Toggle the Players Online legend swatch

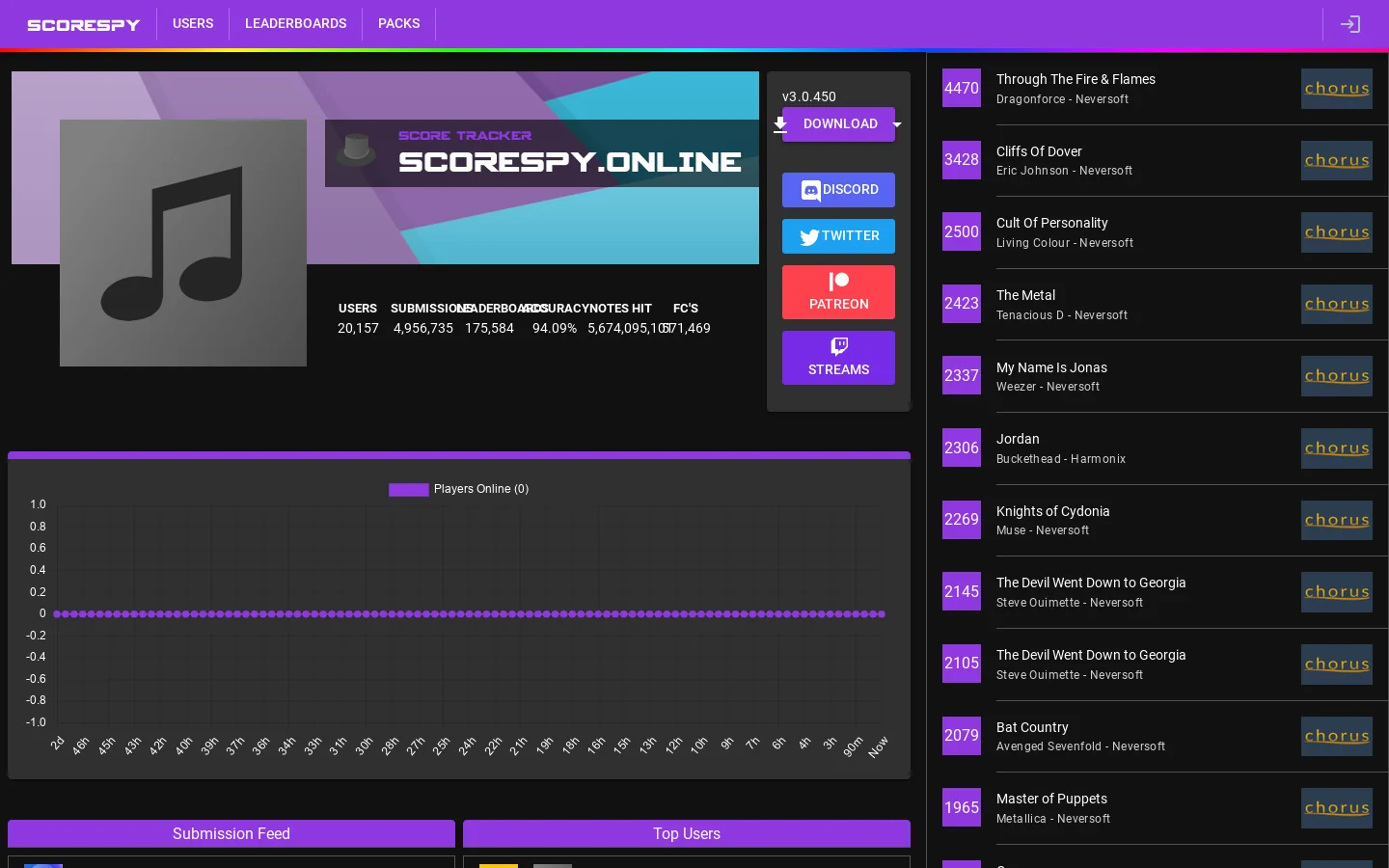[408, 490]
